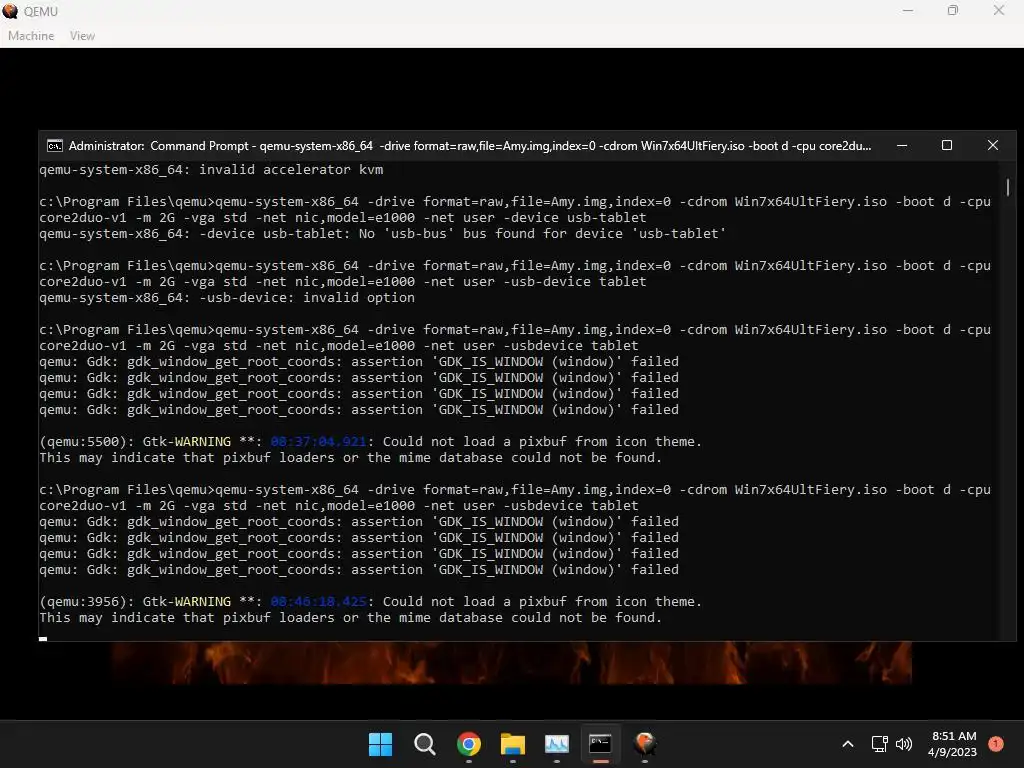Screen dimensions: 1024x768
Task: Open volume control tray icon
Action: click(x=904, y=744)
